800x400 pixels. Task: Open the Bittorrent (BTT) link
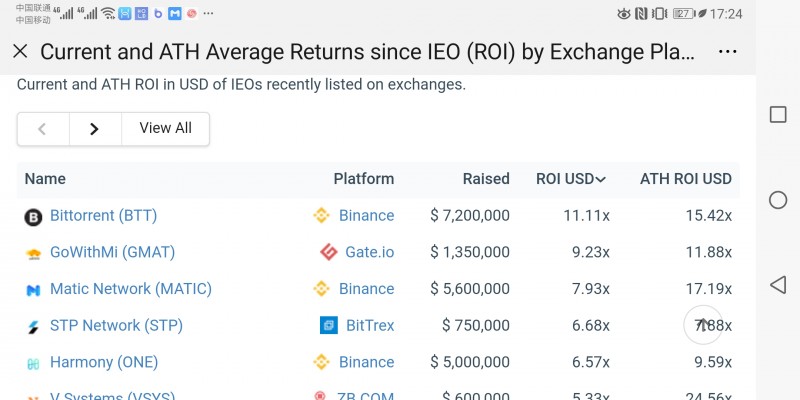103,215
